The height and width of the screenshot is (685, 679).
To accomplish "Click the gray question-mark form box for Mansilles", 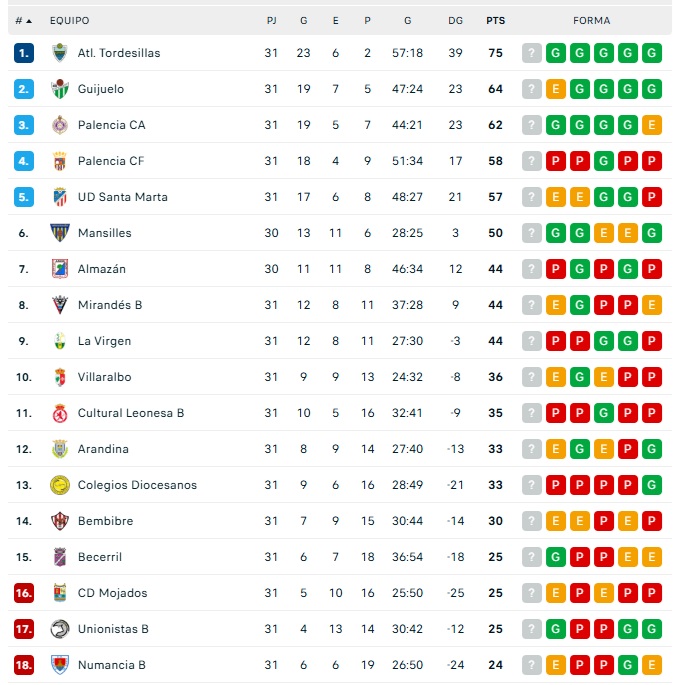I will pos(532,233).
